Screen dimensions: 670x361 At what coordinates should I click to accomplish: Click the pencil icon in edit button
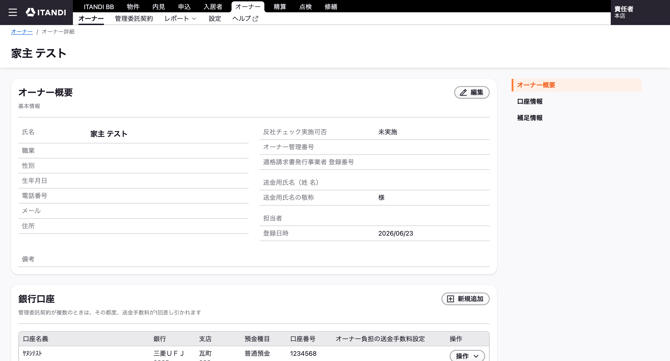coord(463,92)
